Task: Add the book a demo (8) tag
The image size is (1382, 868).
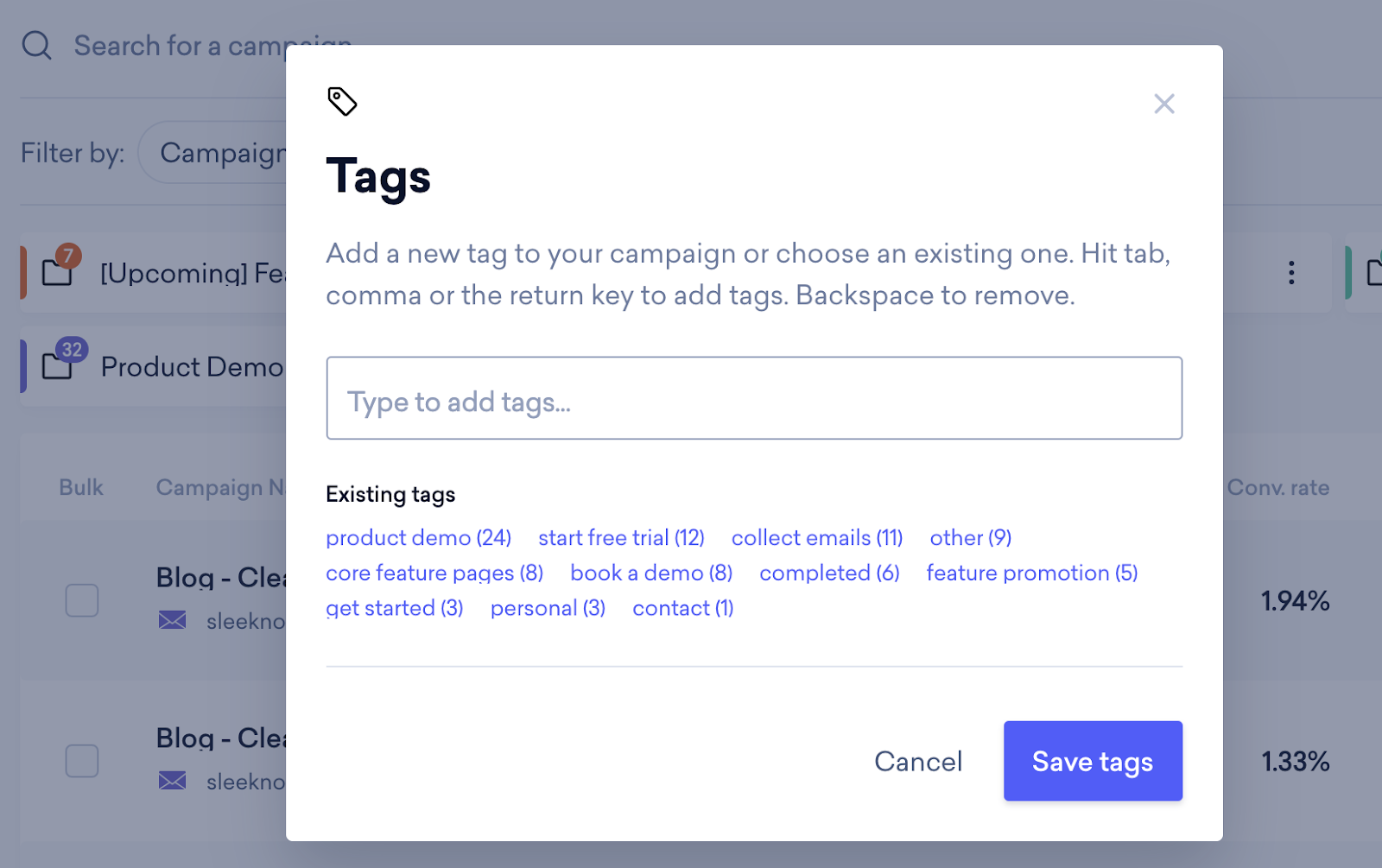Action: pos(650,573)
